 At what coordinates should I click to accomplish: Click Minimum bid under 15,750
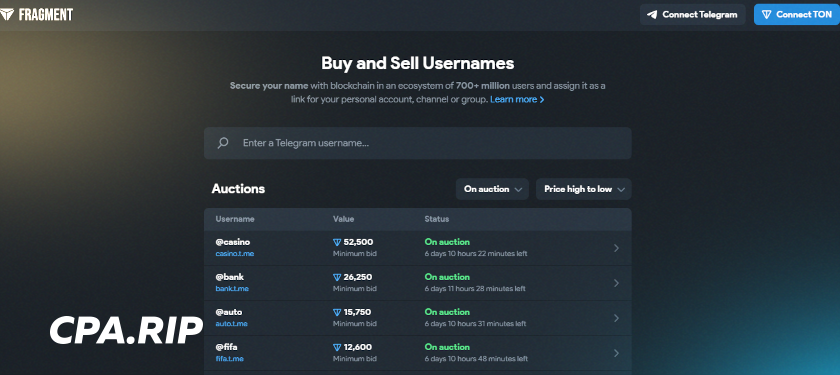[x=355, y=324]
